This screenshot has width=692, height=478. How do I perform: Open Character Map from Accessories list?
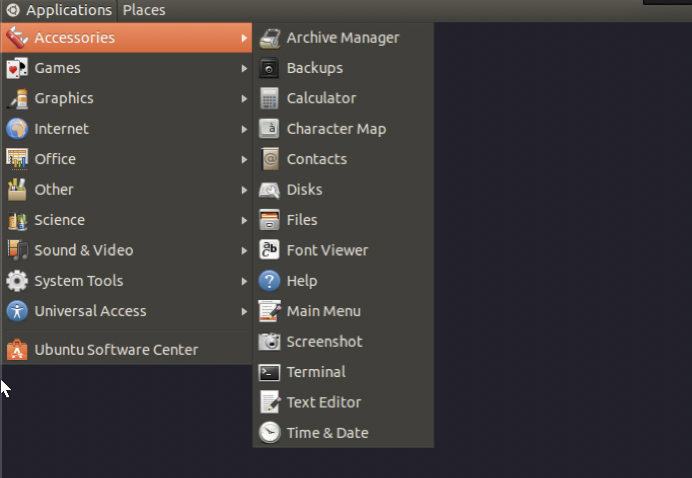(343, 129)
